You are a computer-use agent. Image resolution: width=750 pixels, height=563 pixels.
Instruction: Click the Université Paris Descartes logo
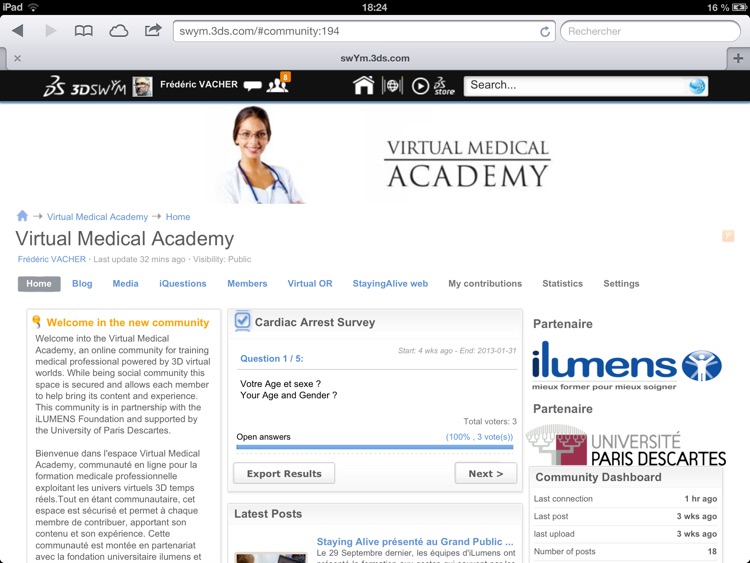tap(627, 445)
